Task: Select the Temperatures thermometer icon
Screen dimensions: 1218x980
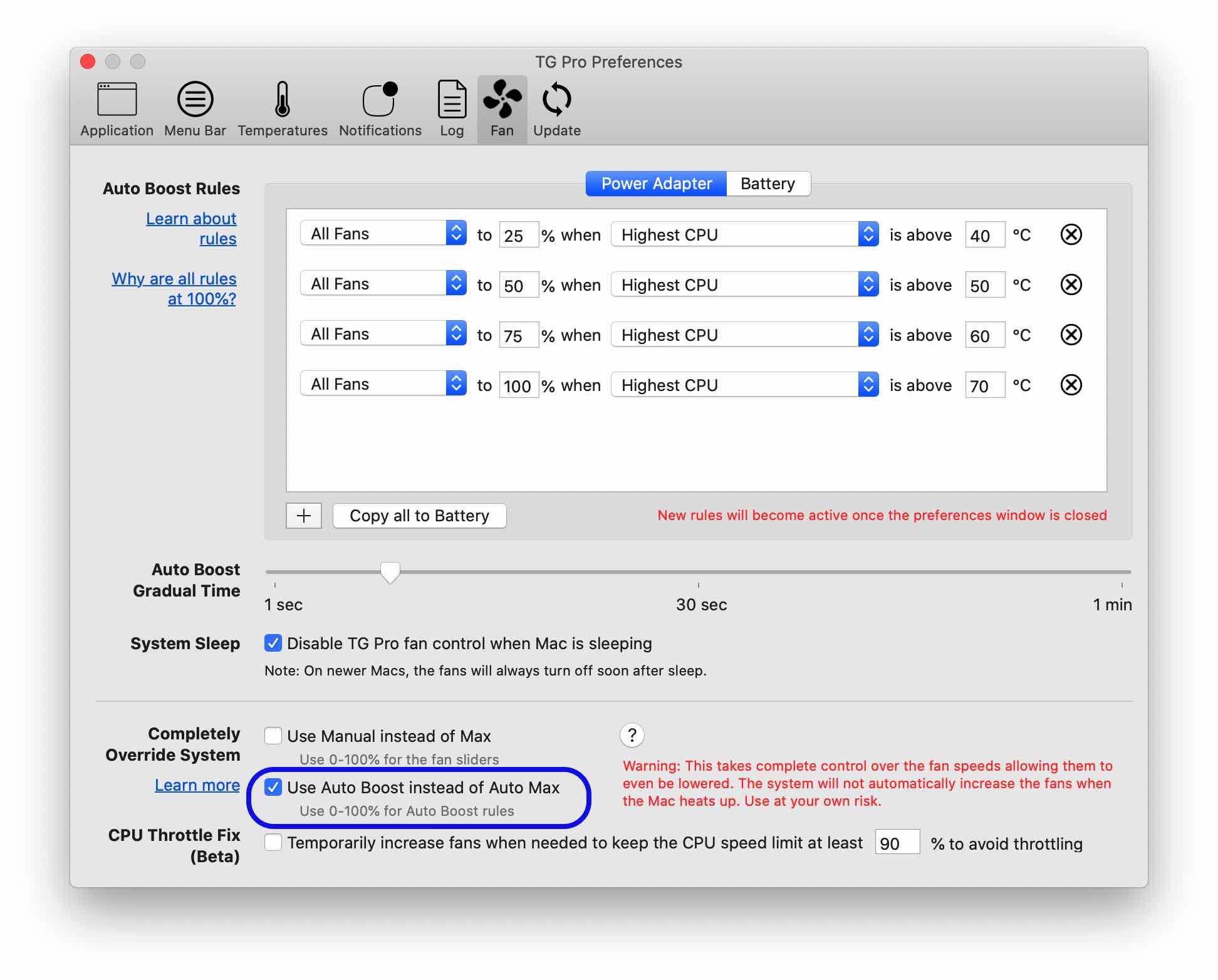Action: [x=282, y=100]
